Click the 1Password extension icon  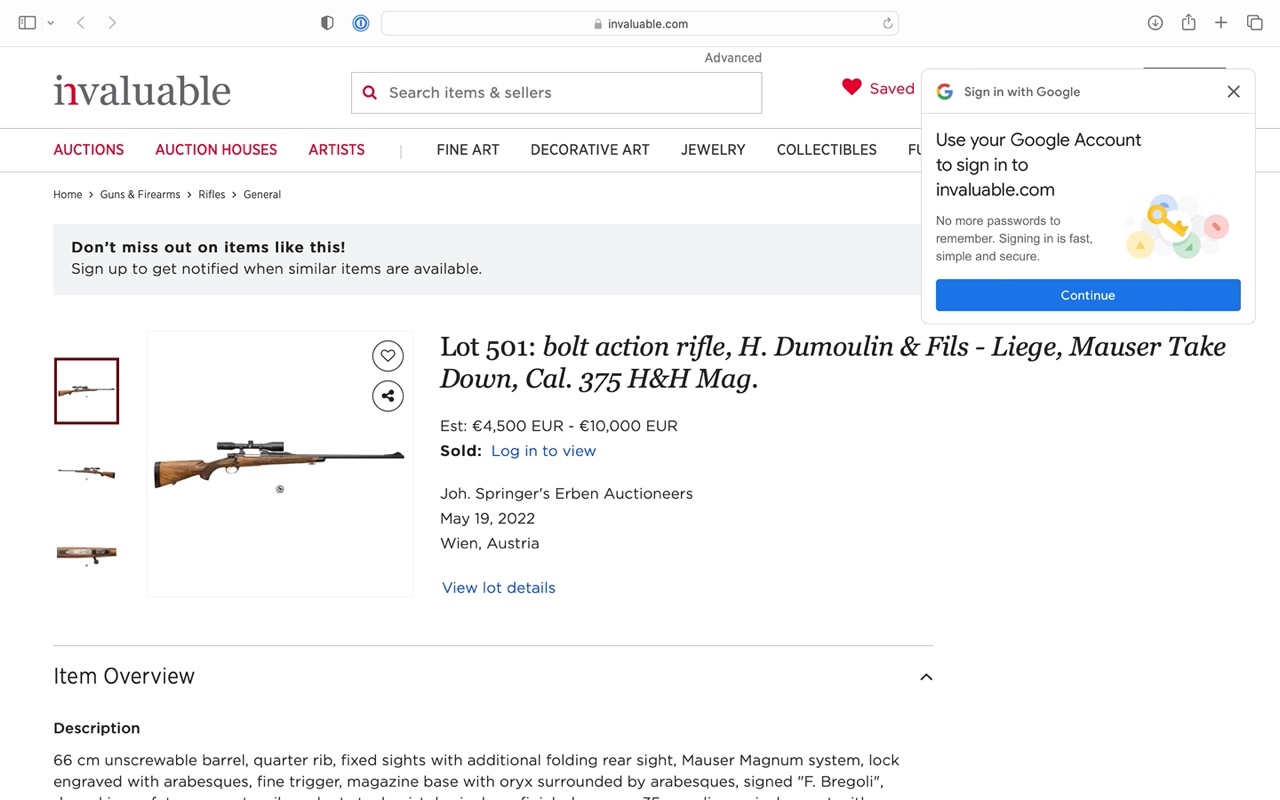tap(361, 23)
